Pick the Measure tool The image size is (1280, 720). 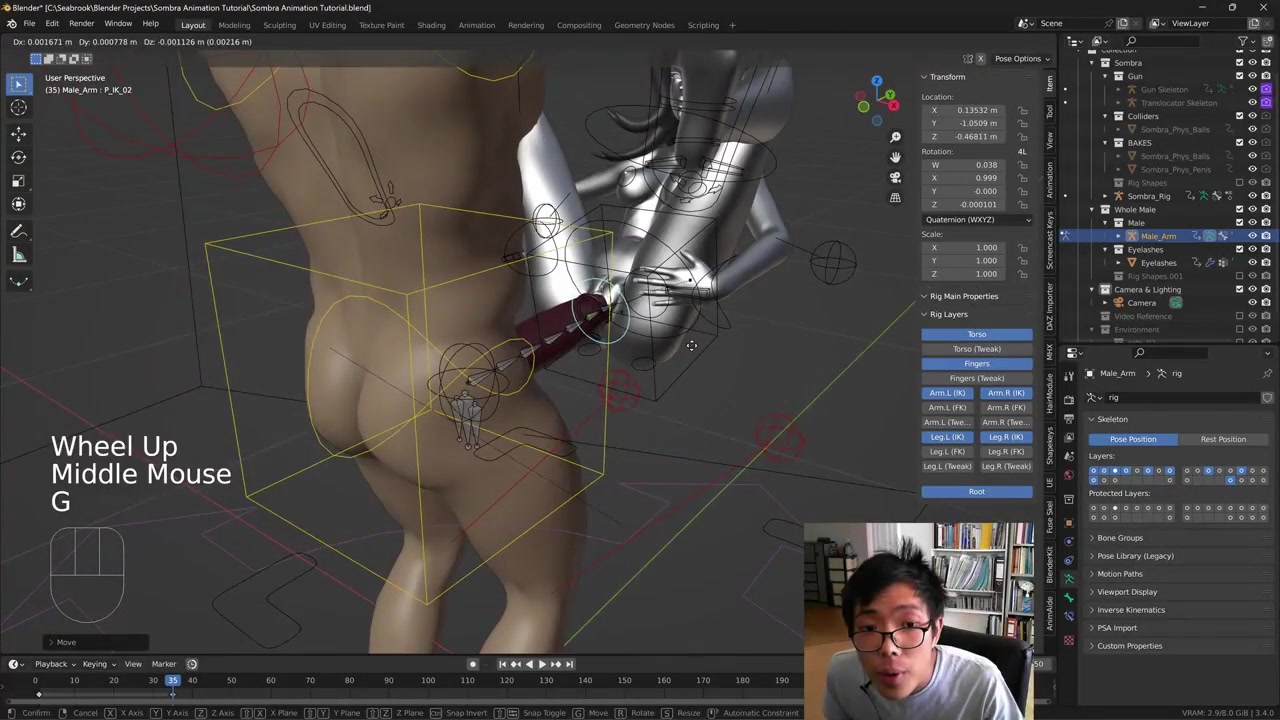pos(18,255)
